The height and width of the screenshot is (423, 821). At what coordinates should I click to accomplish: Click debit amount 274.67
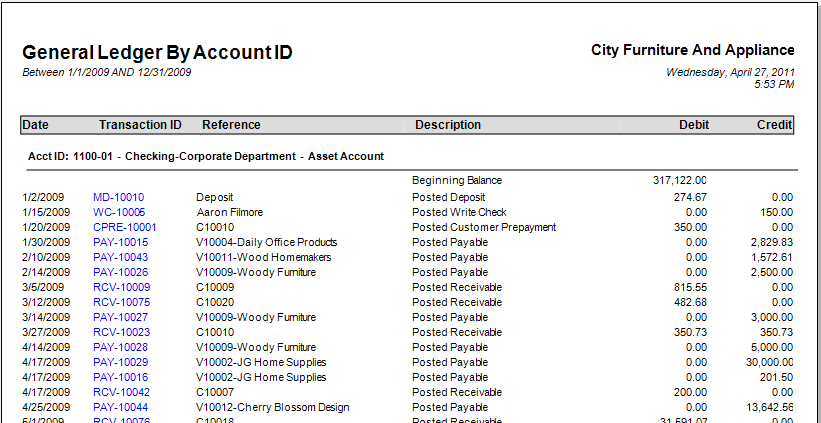tap(691, 197)
